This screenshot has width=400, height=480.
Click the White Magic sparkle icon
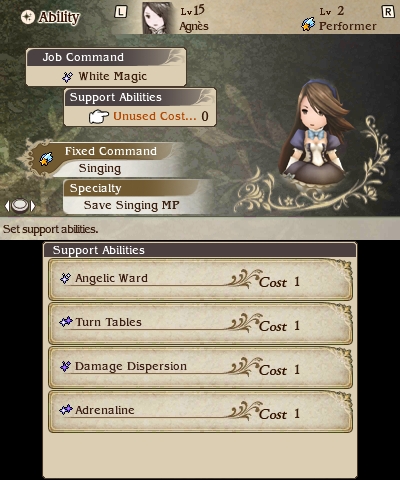pyautogui.click(x=67, y=77)
